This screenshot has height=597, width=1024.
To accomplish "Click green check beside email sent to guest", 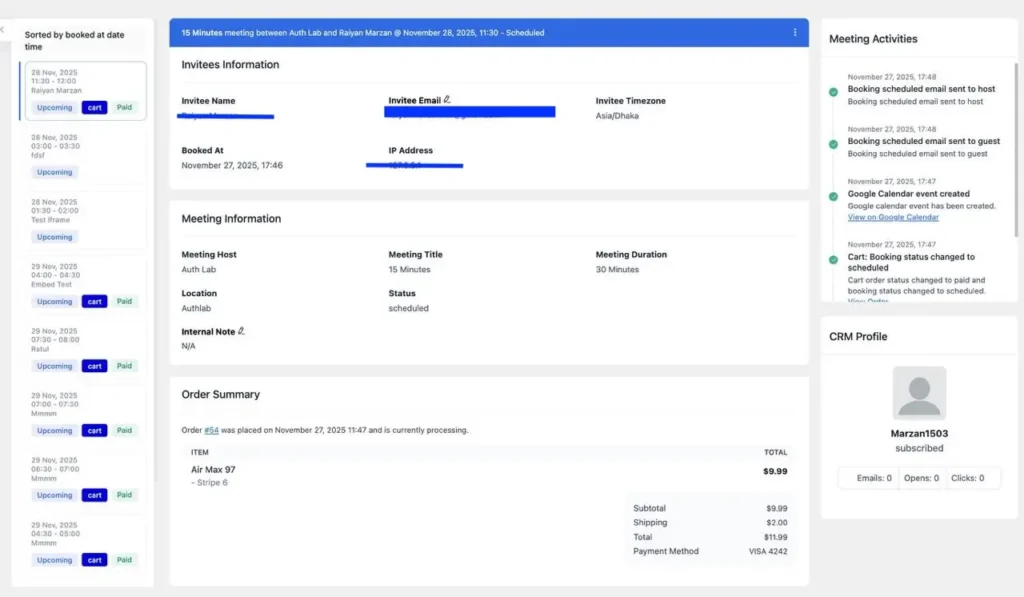I will click(x=833, y=144).
